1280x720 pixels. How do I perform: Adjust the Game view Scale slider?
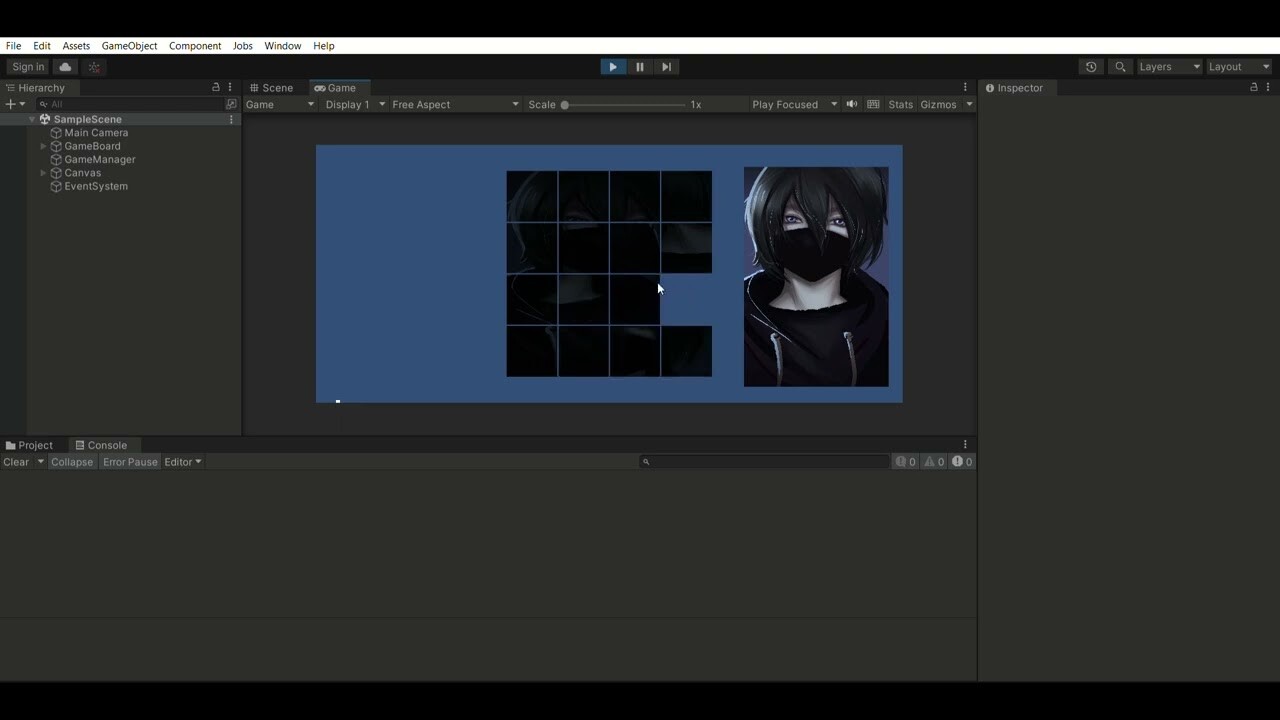tap(565, 104)
